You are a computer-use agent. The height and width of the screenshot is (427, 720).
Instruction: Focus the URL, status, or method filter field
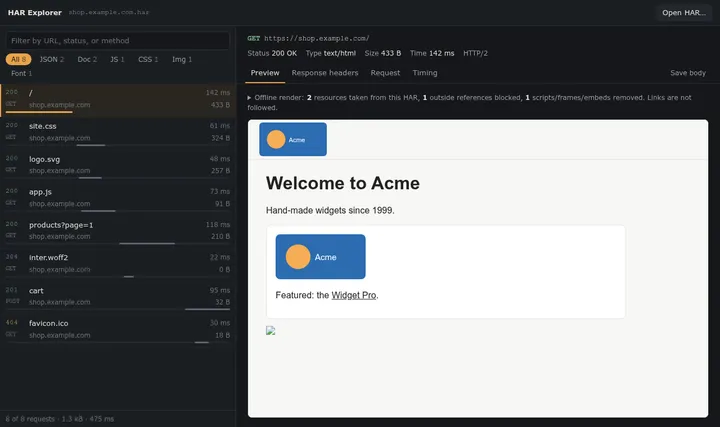click(x=118, y=41)
